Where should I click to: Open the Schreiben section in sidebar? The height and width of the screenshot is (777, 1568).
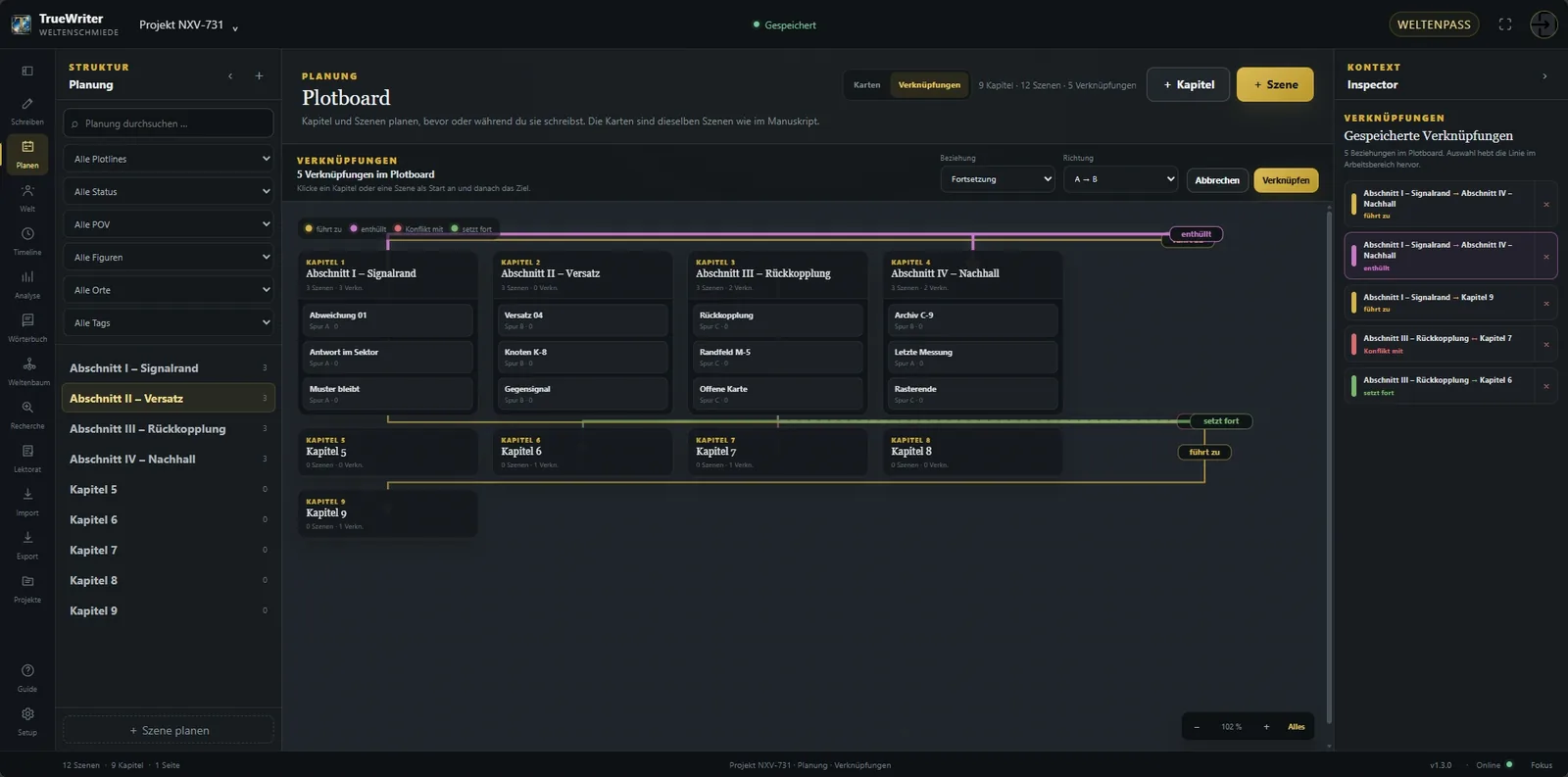coord(27,111)
